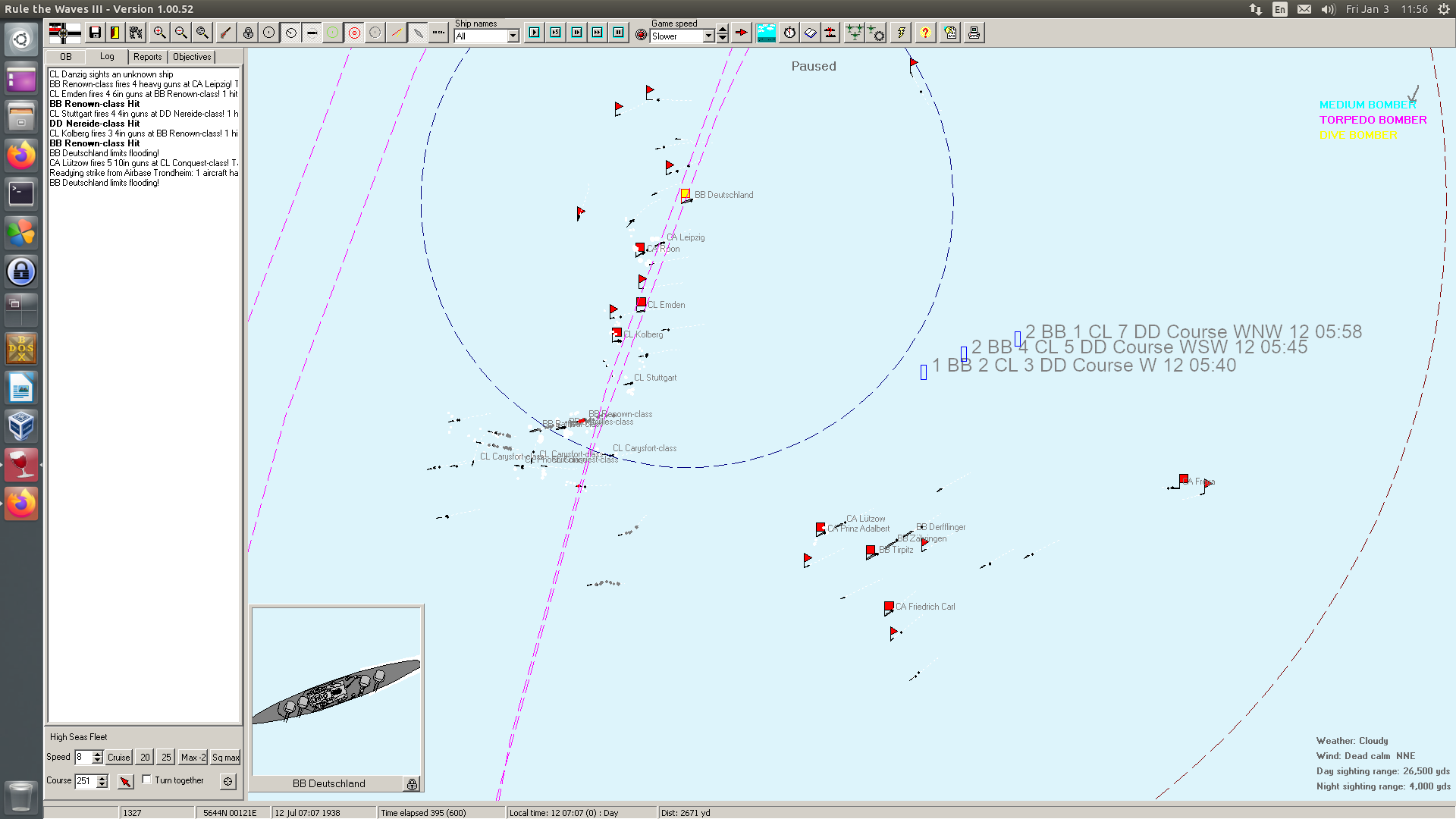Switch to the OB tab

tap(66, 57)
